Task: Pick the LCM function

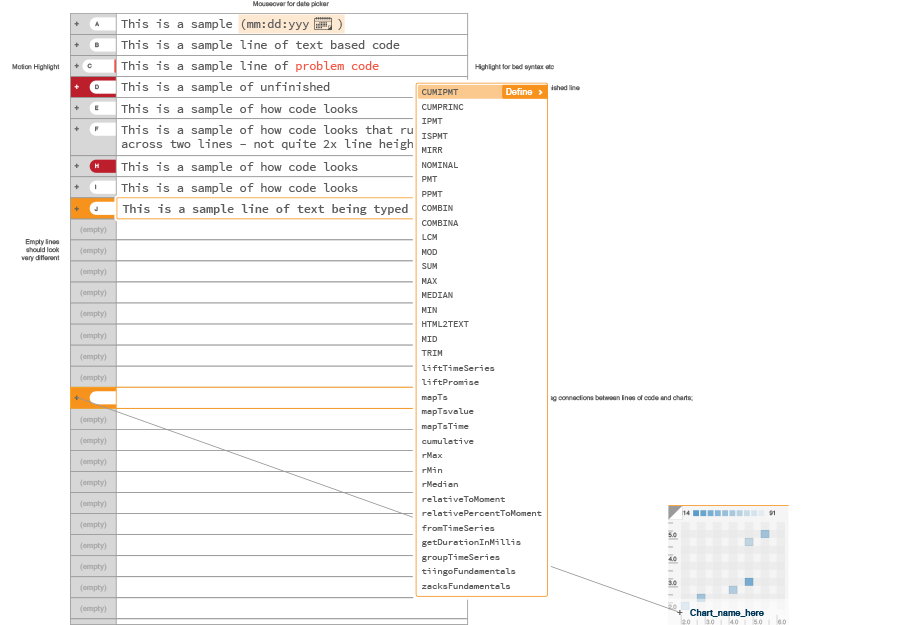Action: coord(429,237)
